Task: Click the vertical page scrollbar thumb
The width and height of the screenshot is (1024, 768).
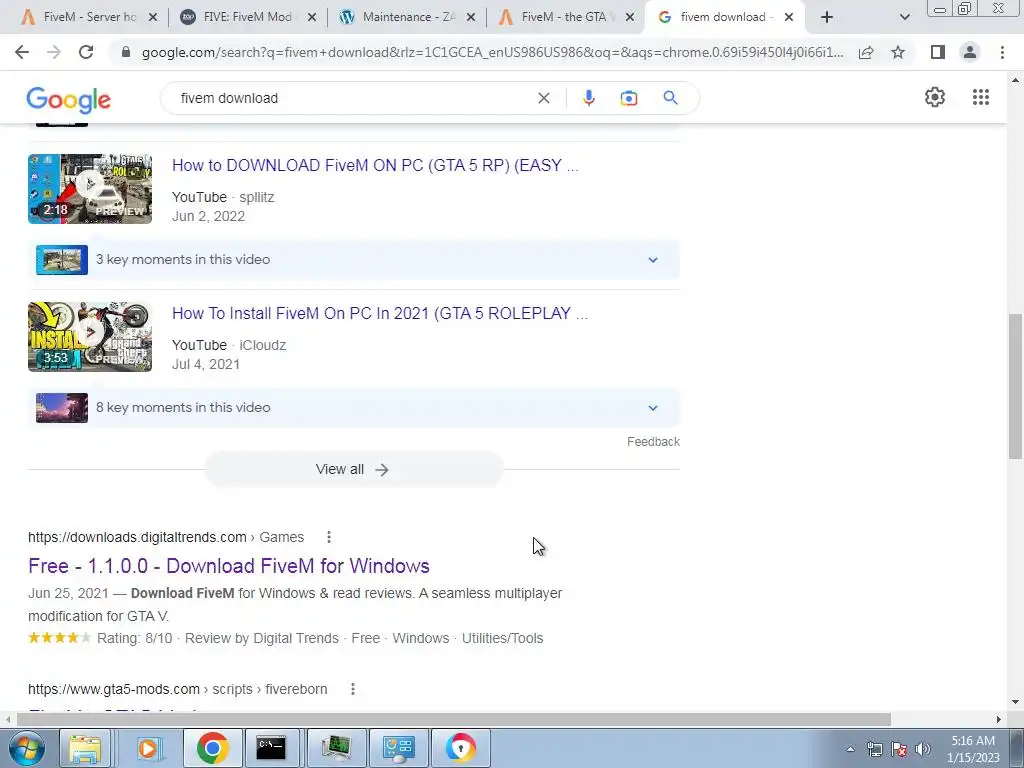Action: [1015, 386]
